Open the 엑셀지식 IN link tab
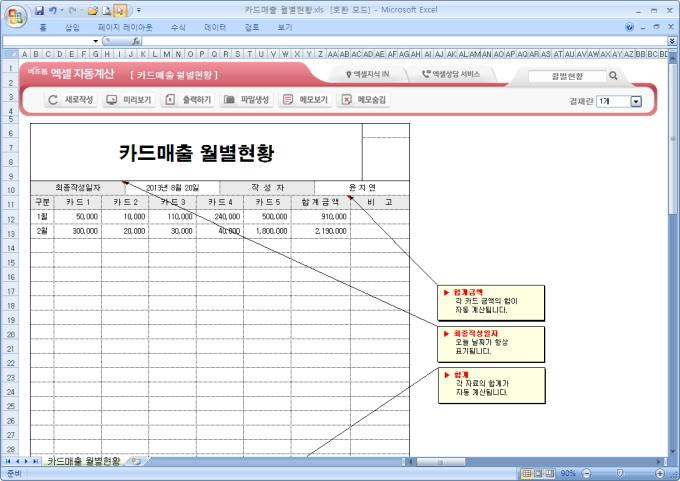Image resolution: width=680 pixels, height=481 pixels. (367, 74)
